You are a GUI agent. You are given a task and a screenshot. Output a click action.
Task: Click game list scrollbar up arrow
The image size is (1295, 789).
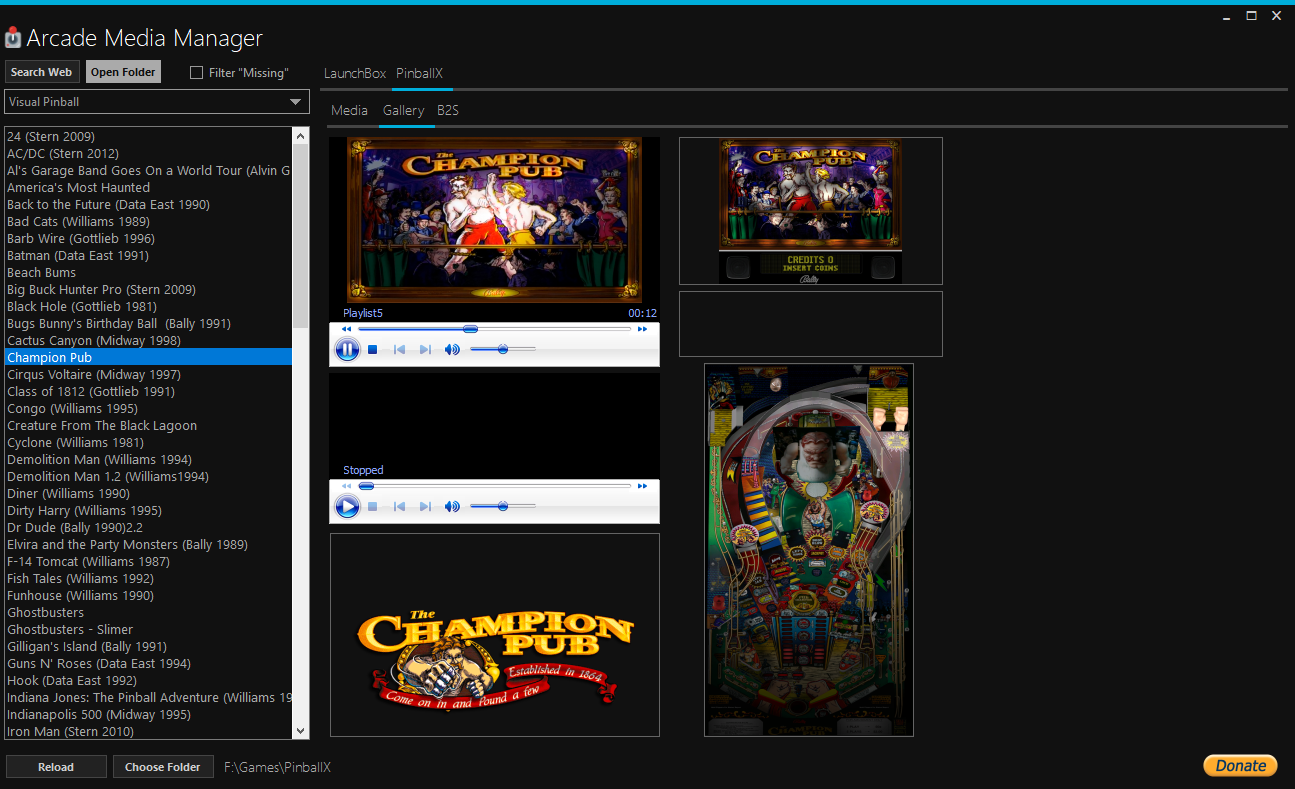(x=301, y=134)
